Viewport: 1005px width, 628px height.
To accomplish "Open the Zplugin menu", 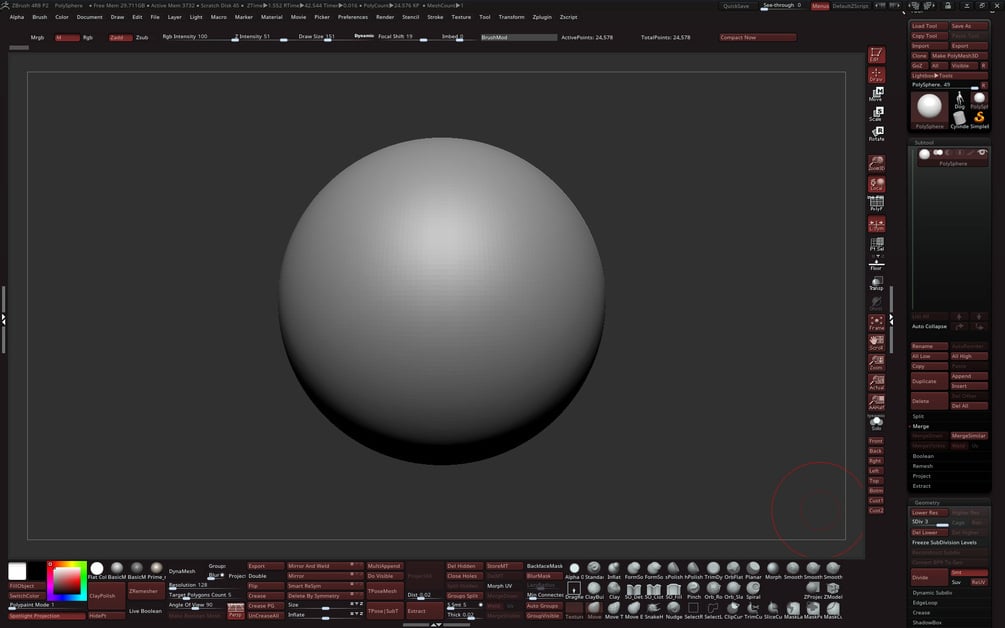I will (542, 17).
